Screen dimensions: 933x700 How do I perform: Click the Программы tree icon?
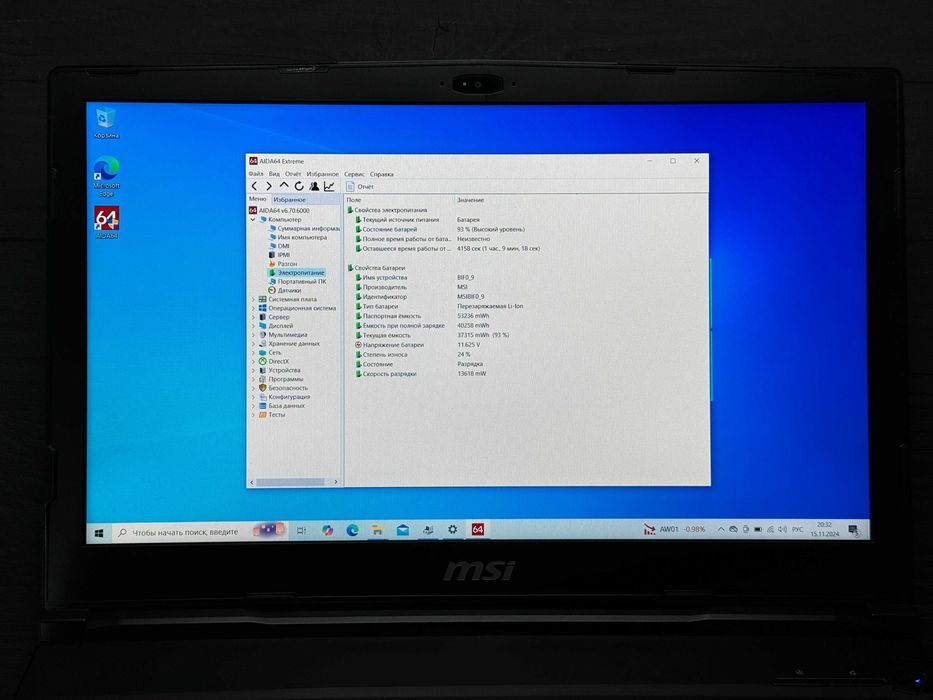262,379
